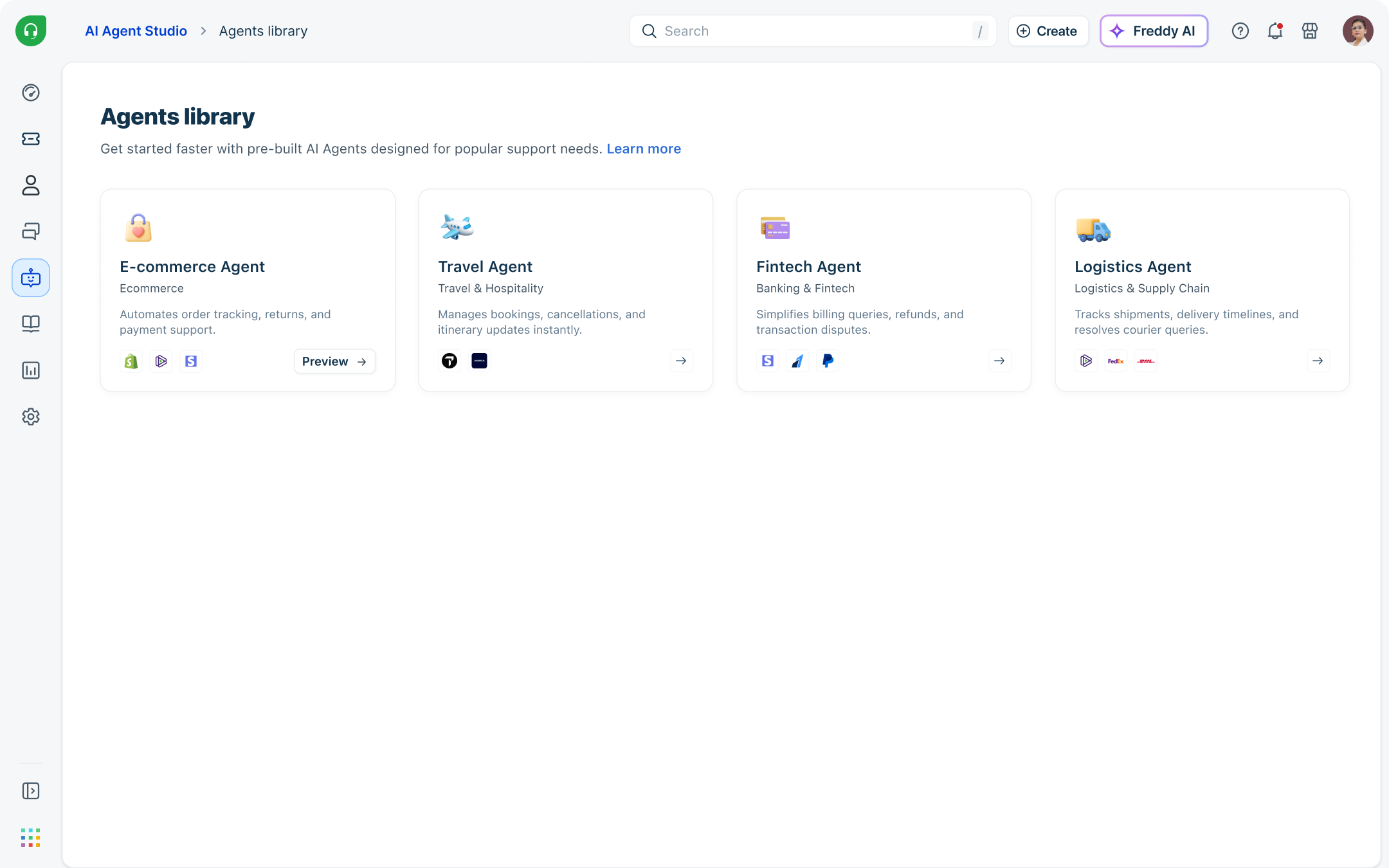This screenshot has height=868, width=1389.
Task: Click the Create button
Action: (1048, 31)
